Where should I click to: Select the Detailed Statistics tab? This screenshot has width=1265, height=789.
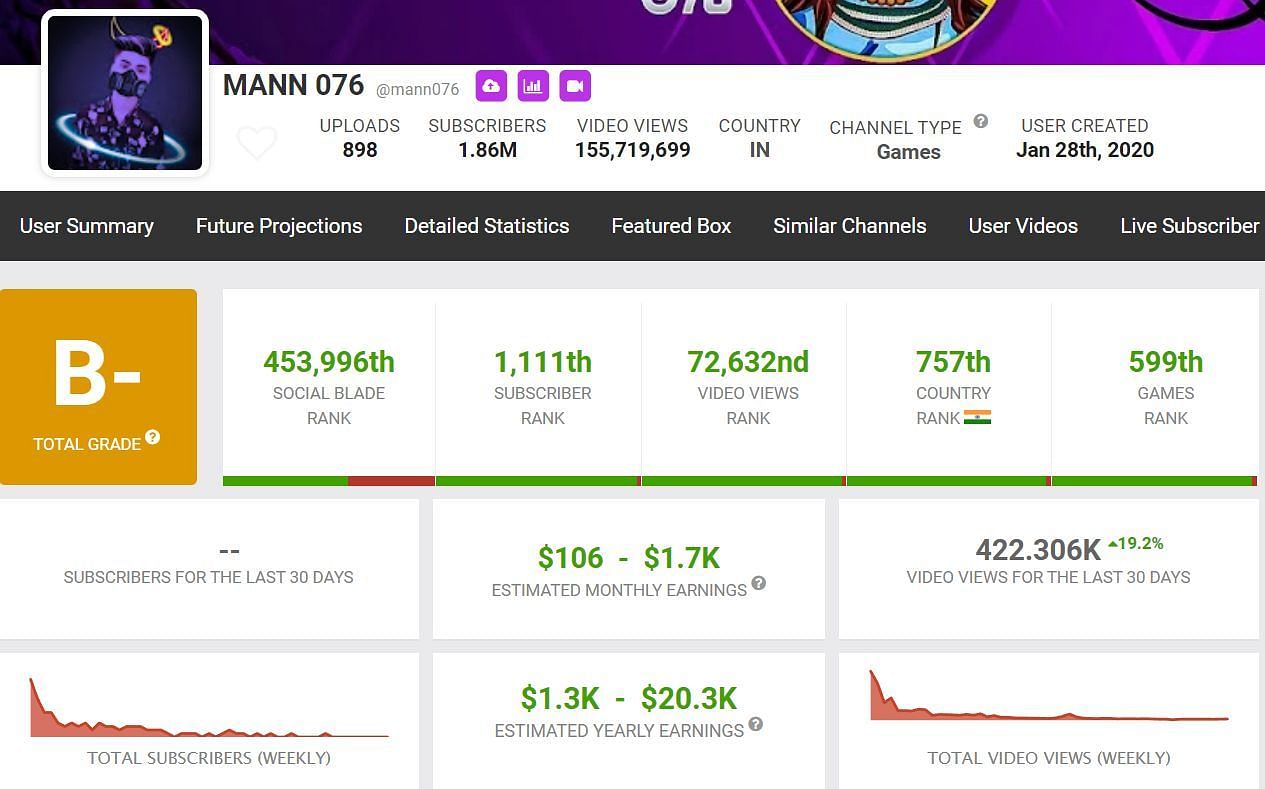[487, 226]
